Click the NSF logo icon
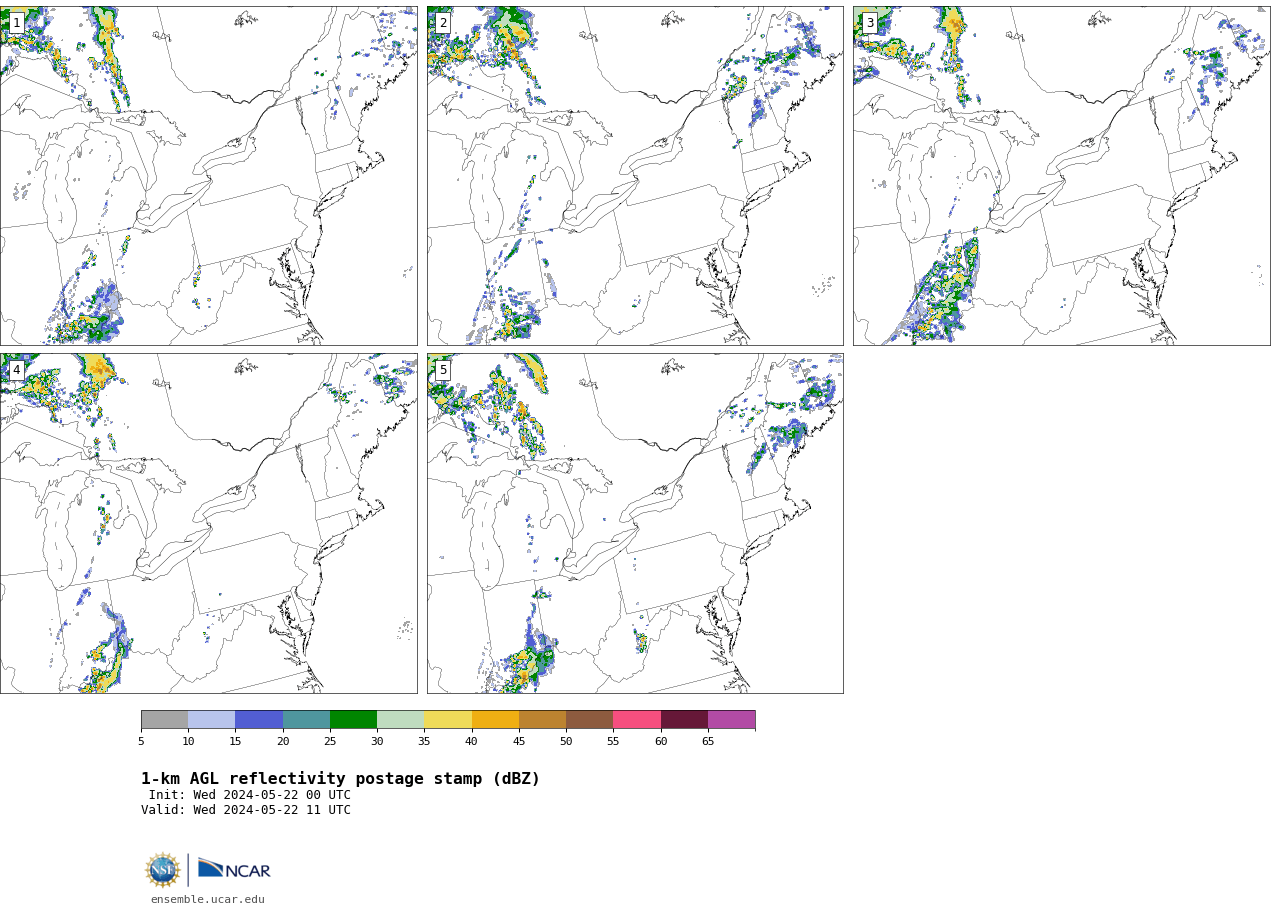The width and height of the screenshot is (1280, 910). (x=163, y=870)
